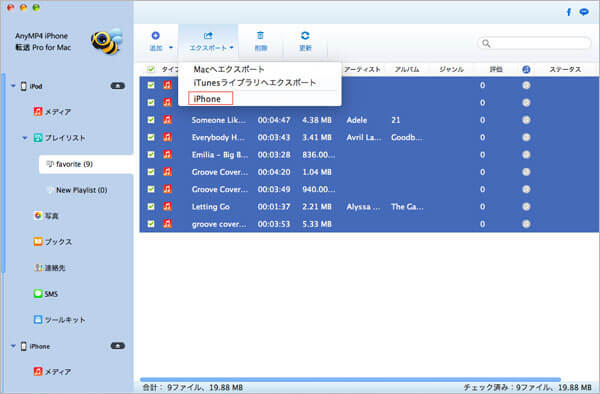
Task: Uncheck the Letting Go checkbox
Action: pos(151,207)
